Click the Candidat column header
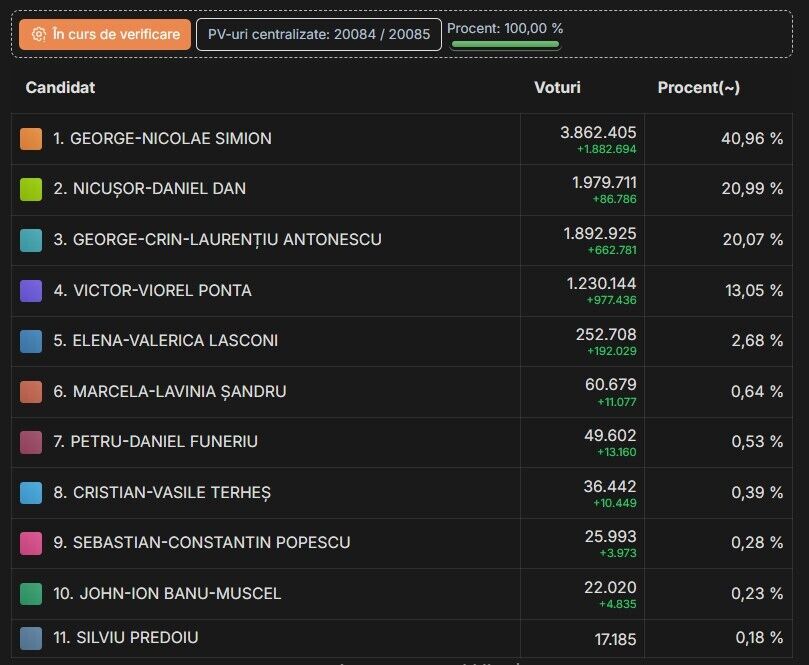 [x=60, y=88]
